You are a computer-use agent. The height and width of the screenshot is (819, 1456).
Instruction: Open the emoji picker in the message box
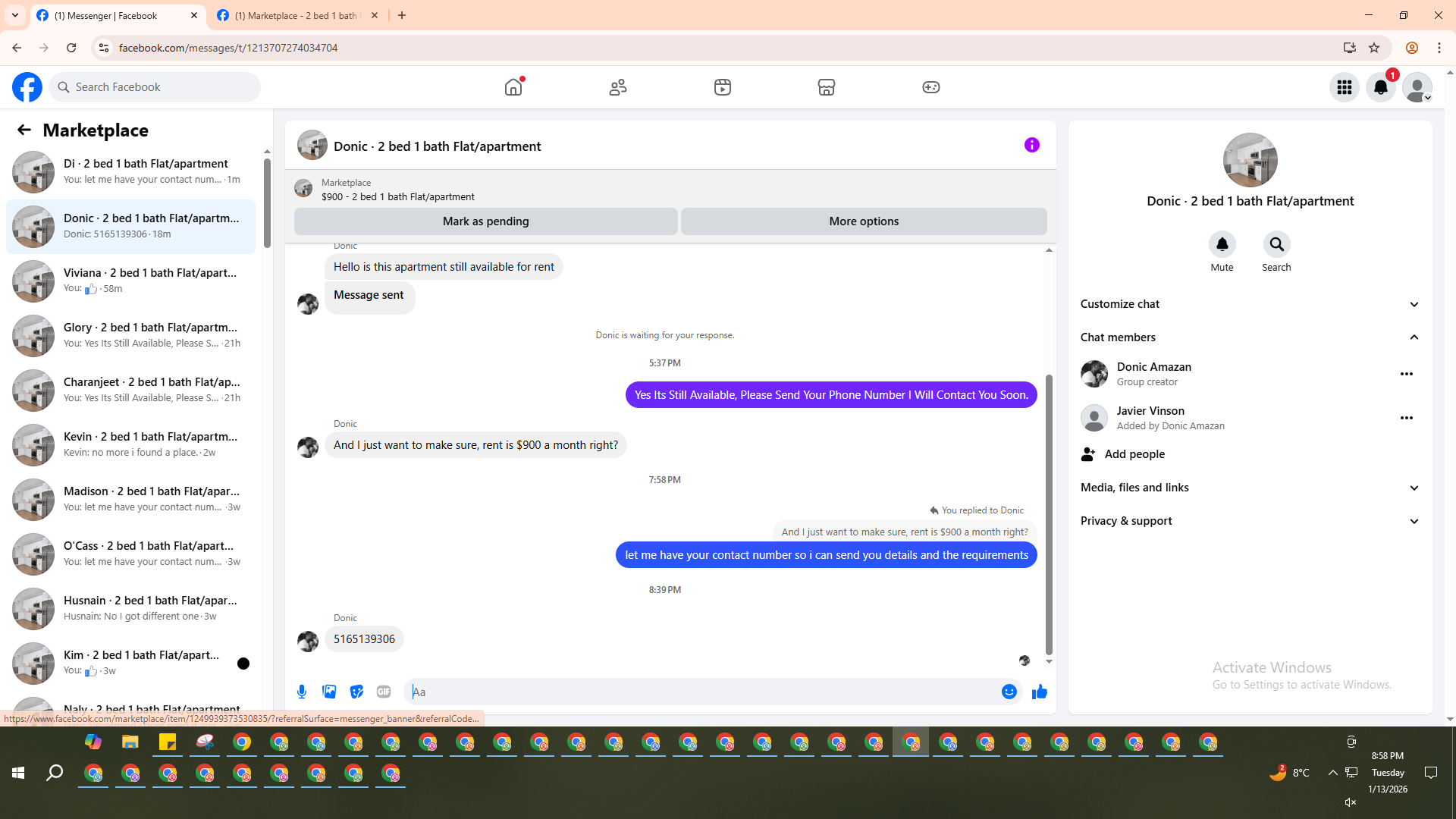pyautogui.click(x=1009, y=692)
